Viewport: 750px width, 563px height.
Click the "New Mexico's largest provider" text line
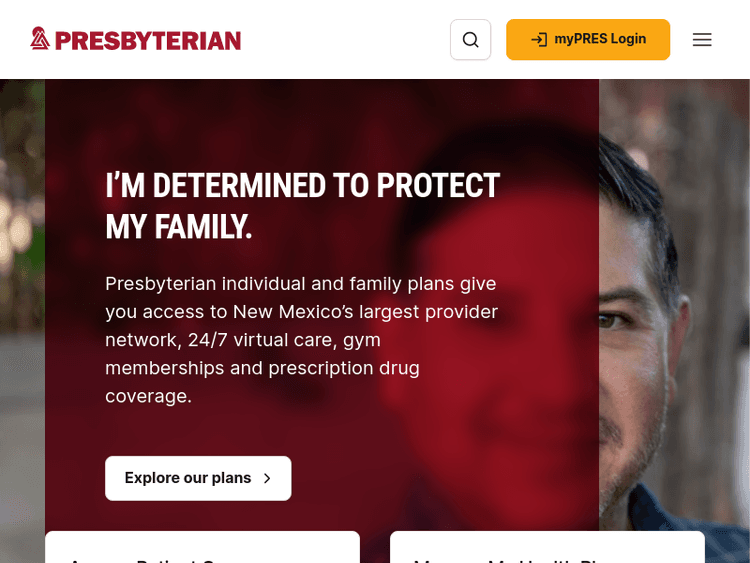click(365, 312)
